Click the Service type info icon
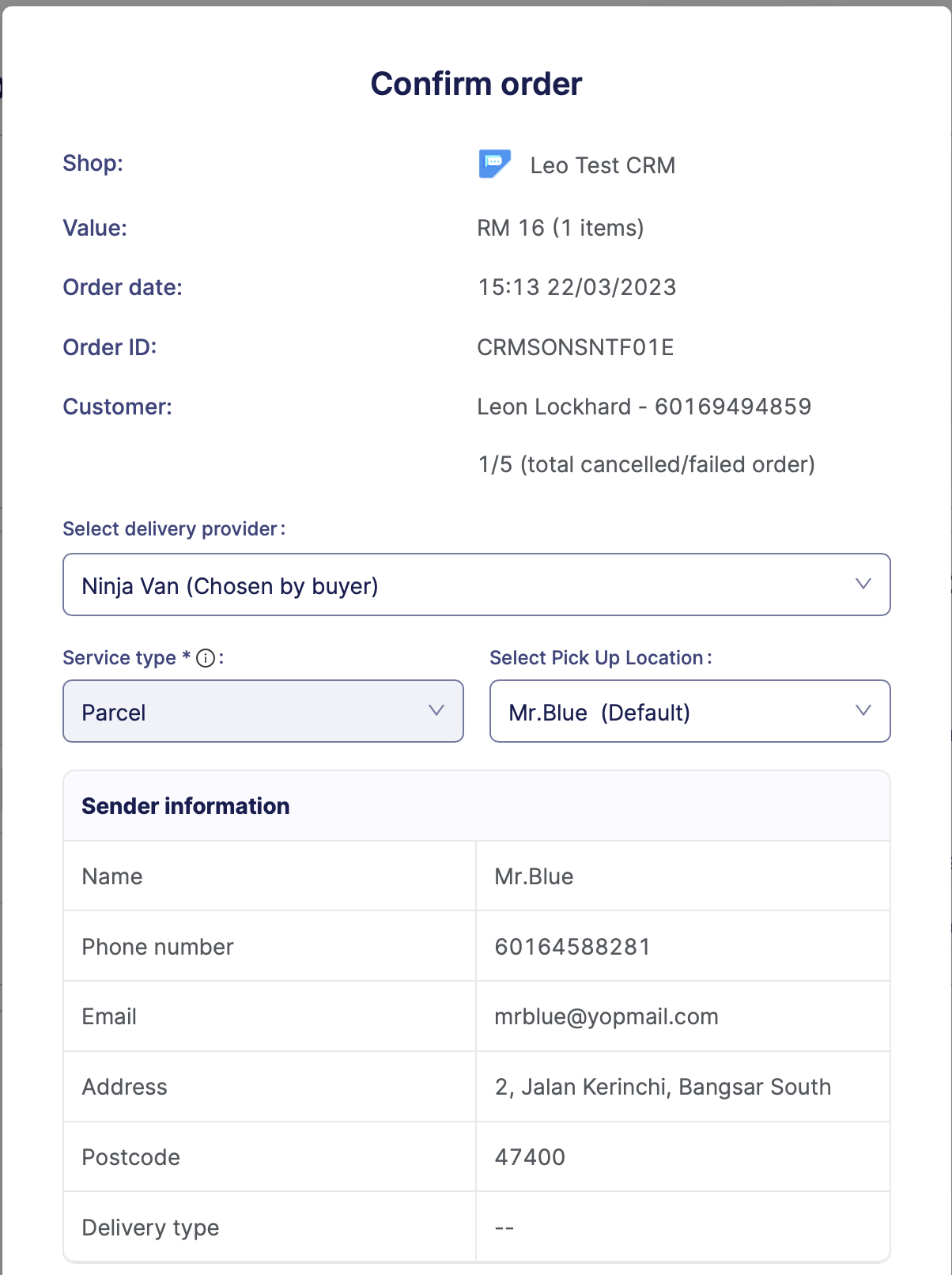 click(x=206, y=658)
